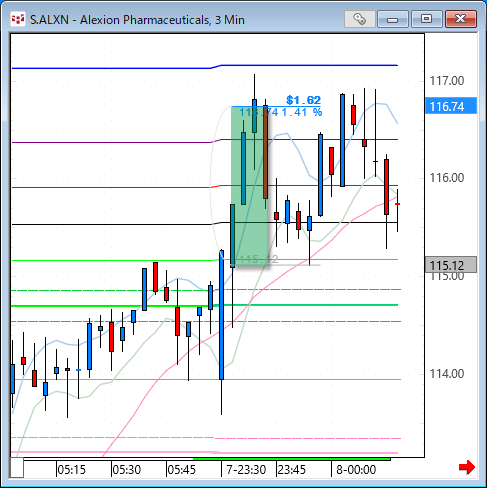Viewport: 487px width, 488px height.
Task: Click the green shaded measurement rectangle
Action: (249, 187)
